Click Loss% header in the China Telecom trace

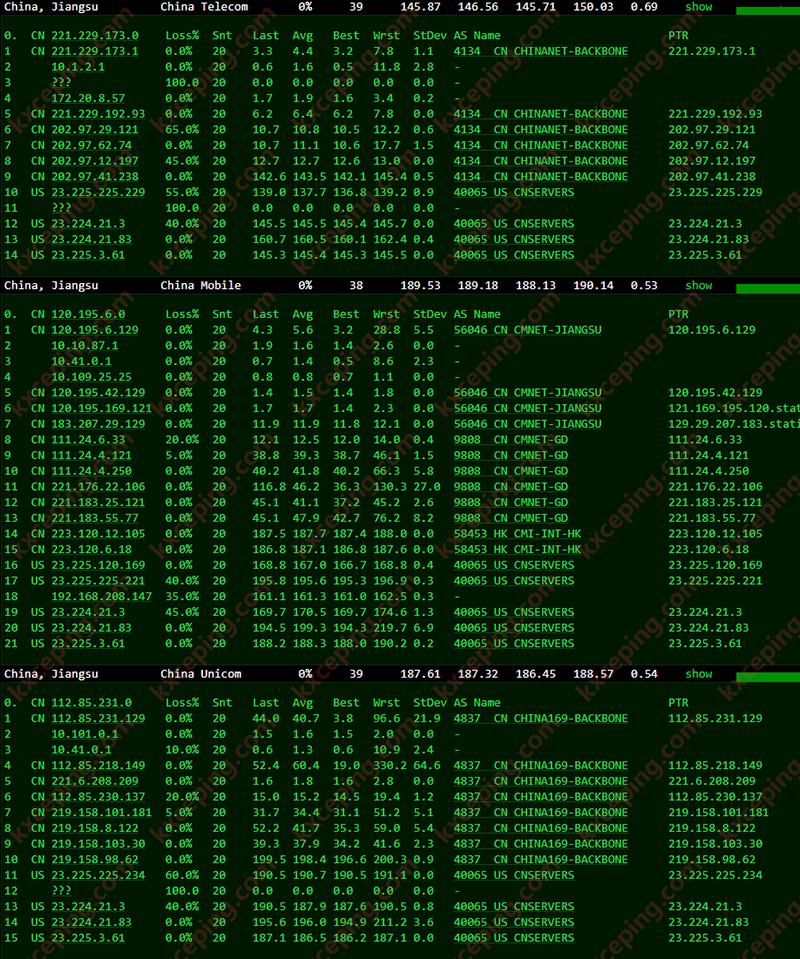point(182,35)
